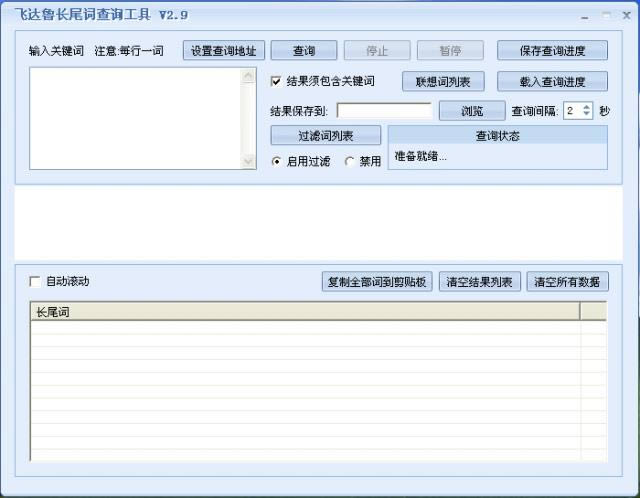Decrease query interval with down arrow
This screenshot has width=640, height=498.
click(586, 115)
